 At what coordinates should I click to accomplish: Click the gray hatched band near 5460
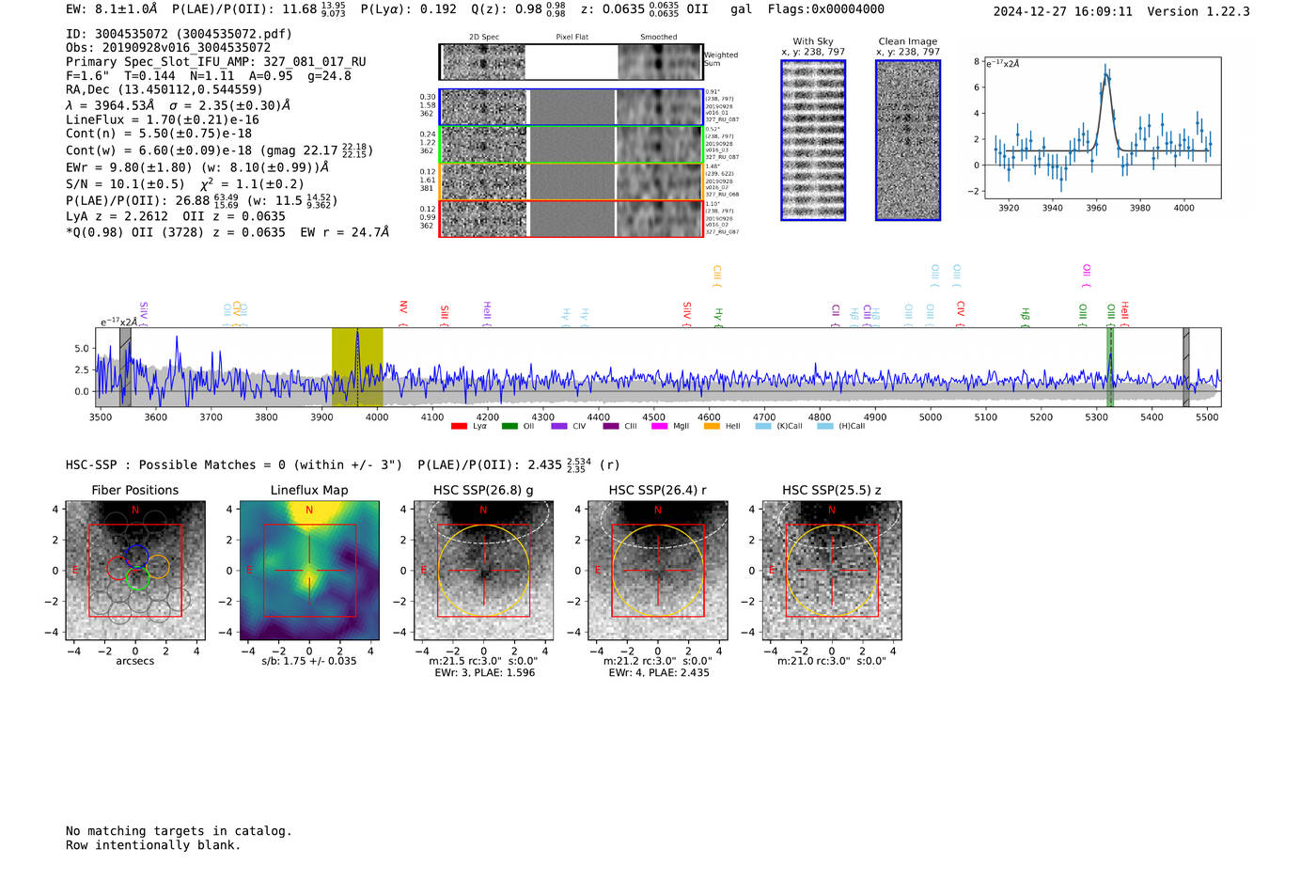pyautogui.click(x=1186, y=367)
